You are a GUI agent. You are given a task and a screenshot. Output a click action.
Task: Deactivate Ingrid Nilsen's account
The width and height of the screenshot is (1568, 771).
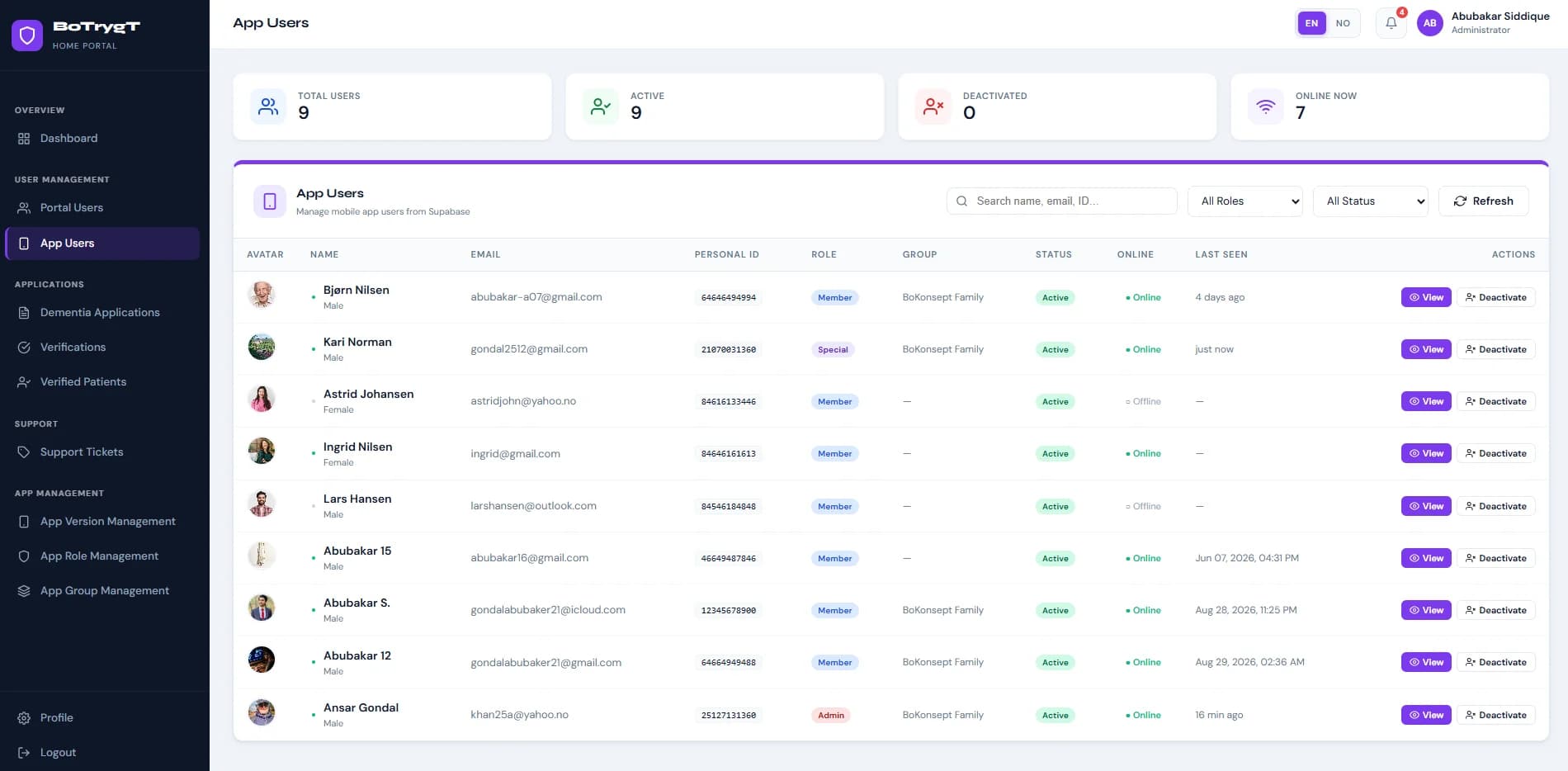(1495, 453)
